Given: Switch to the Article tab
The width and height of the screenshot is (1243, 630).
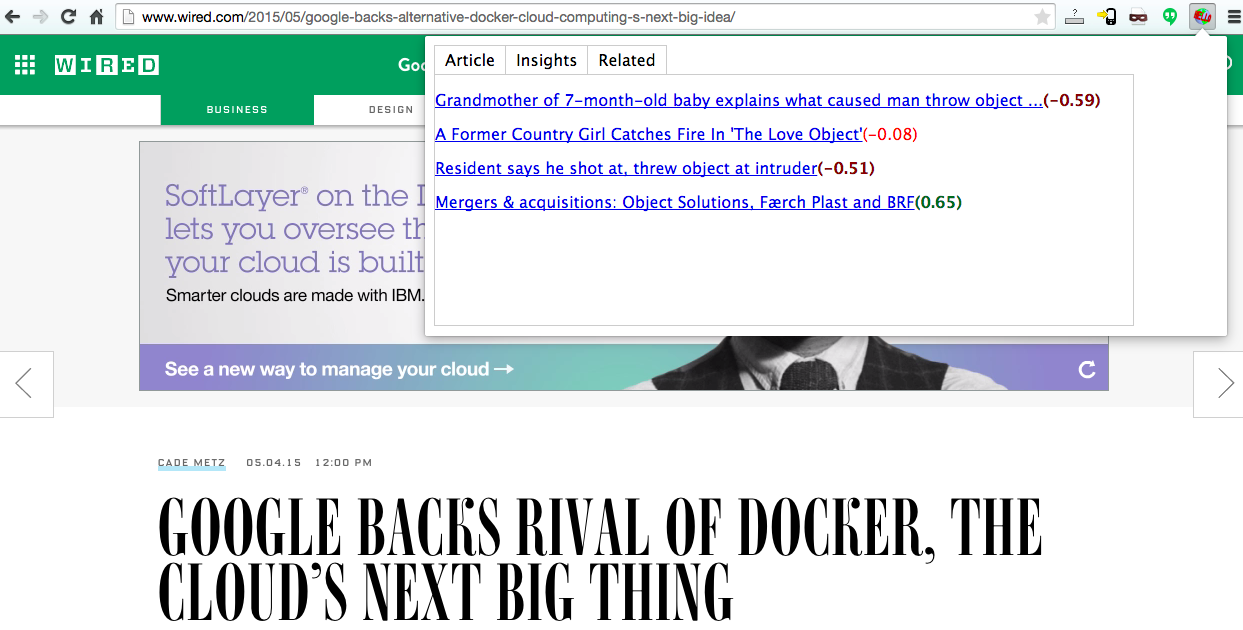Looking at the screenshot, I should tap(470, 60).
